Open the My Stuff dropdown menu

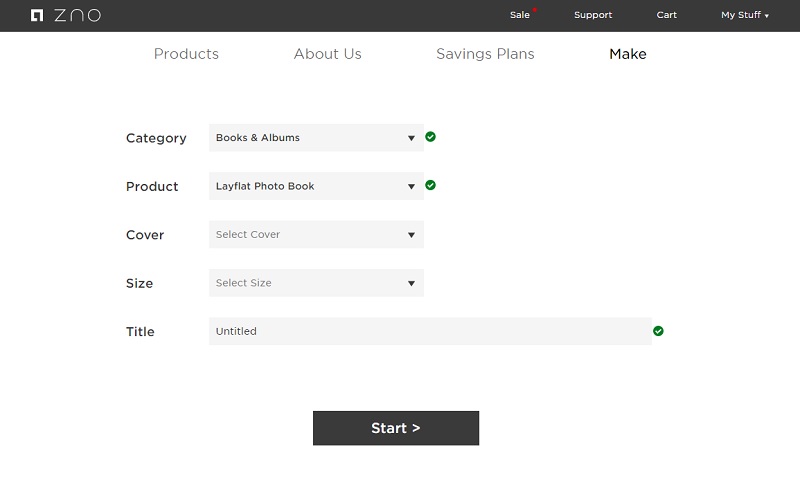click(744, 15)
